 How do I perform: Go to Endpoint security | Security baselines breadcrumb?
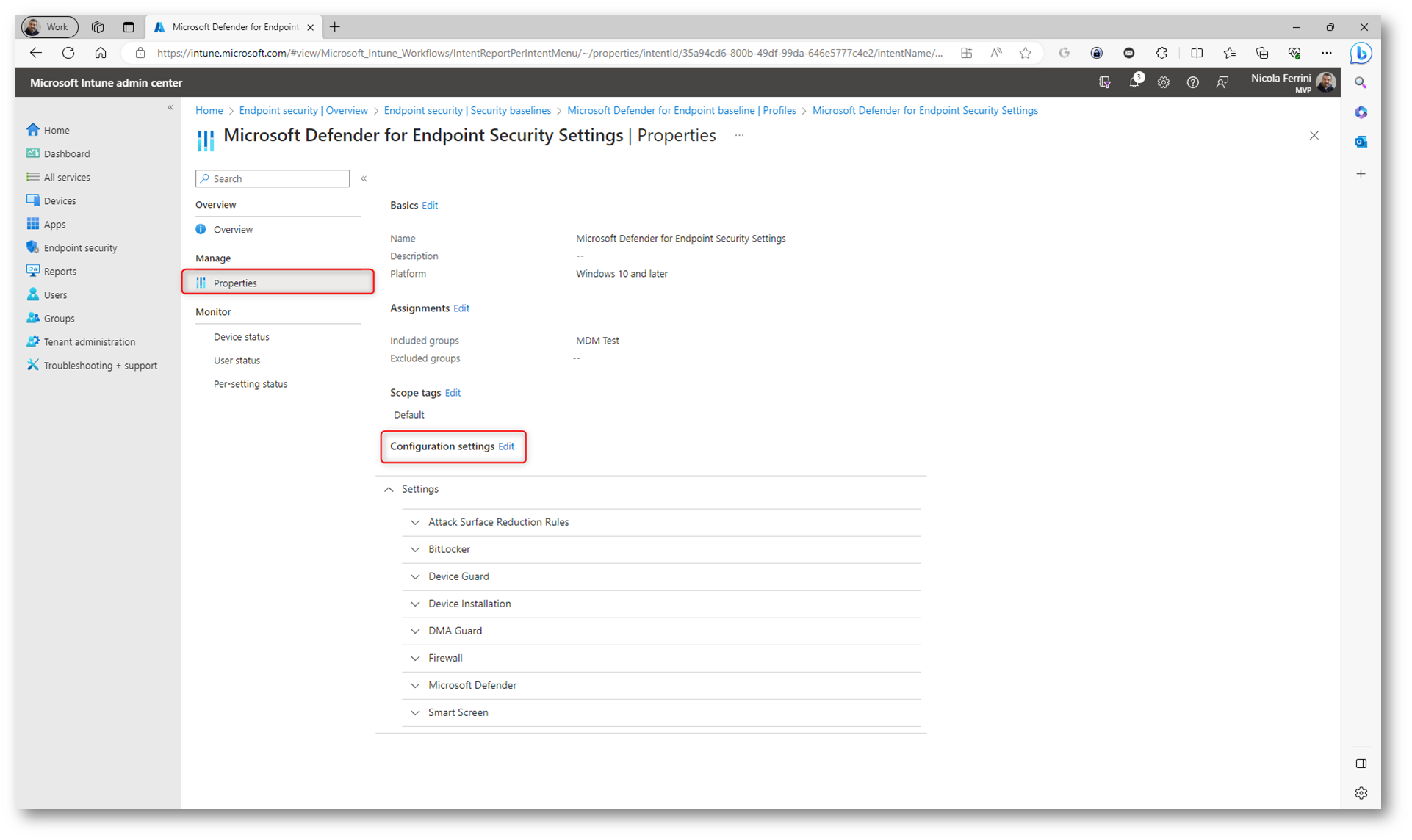pos(467,110)
